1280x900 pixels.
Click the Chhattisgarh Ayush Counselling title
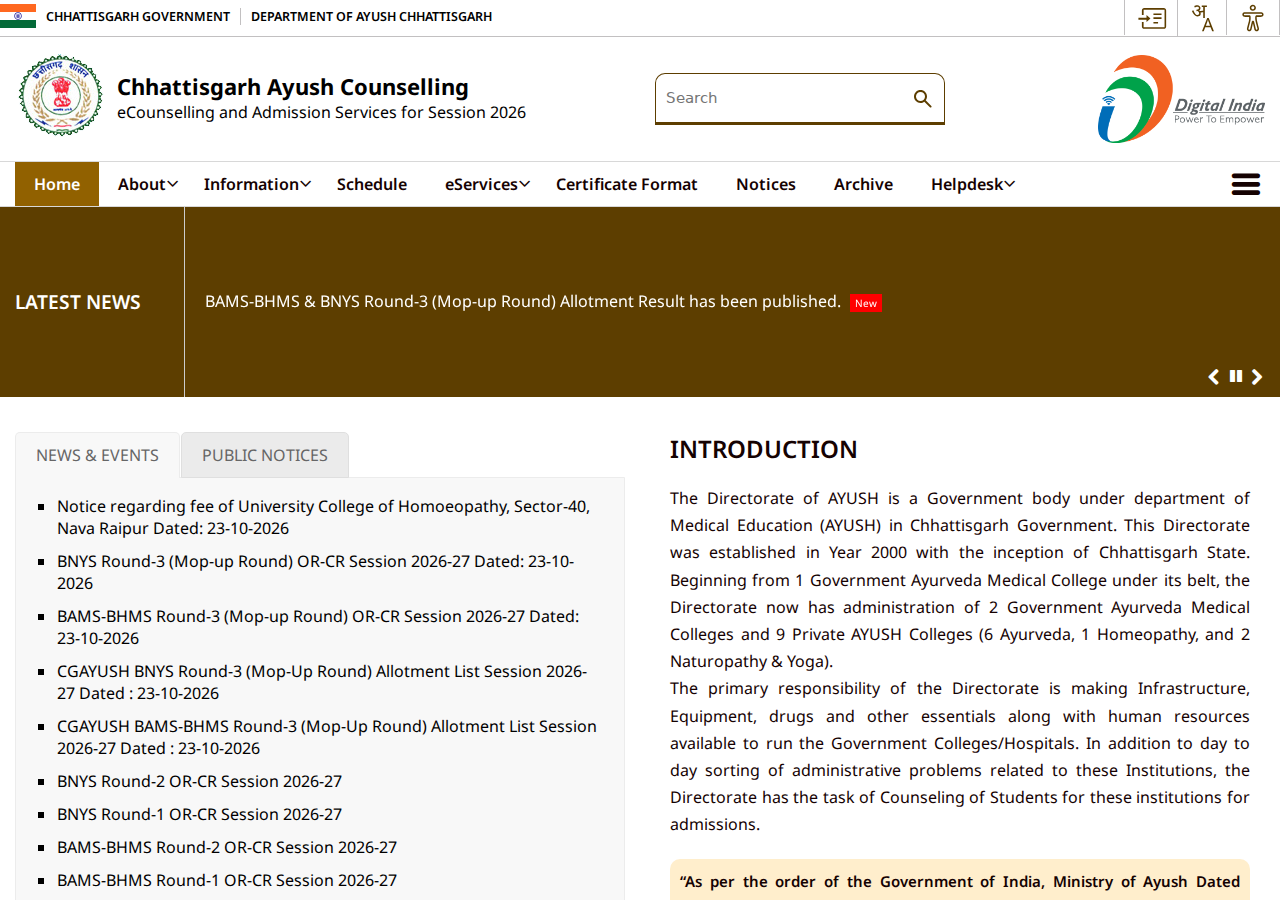tap(293, 87)
